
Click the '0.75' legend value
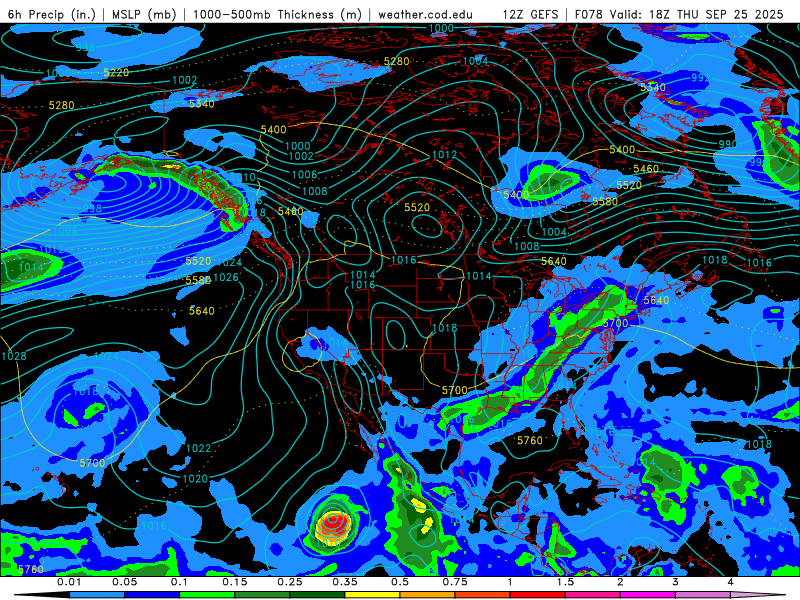coord(455,582)
